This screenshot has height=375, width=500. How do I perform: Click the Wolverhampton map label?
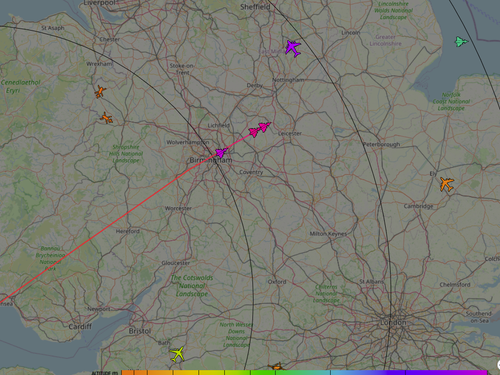pyautogui.click(x=188, y=142)
